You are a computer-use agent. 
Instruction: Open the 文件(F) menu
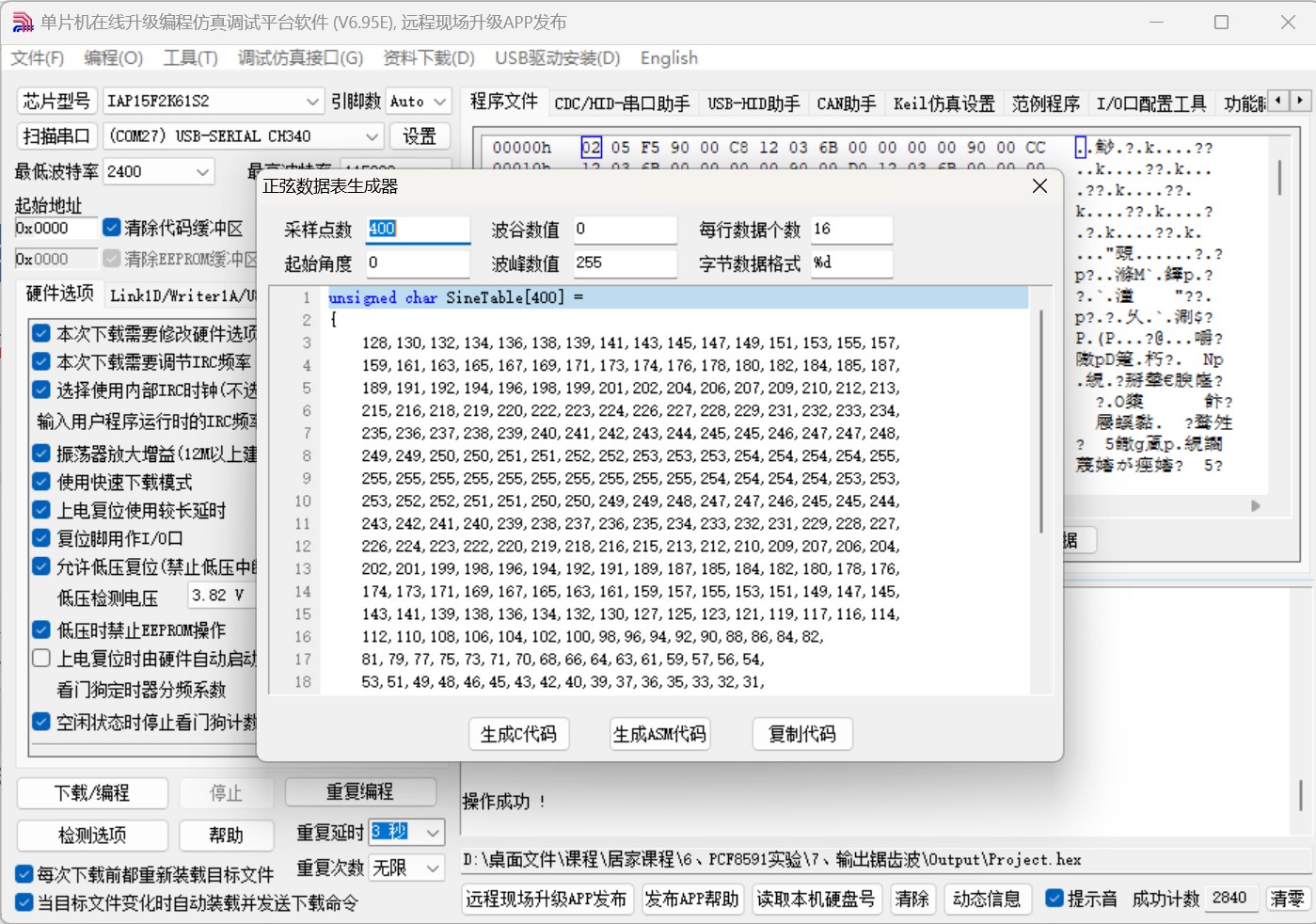coord(38,58)
